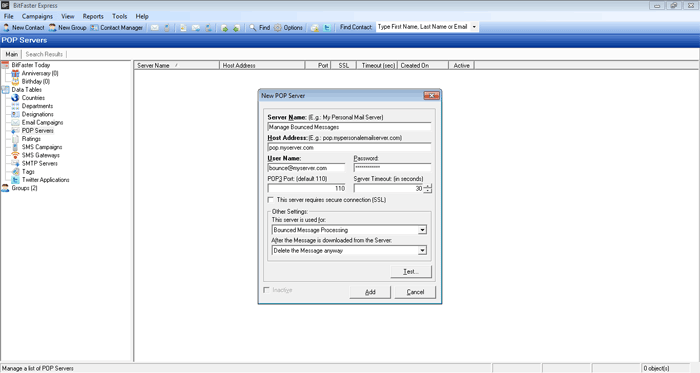Click the Find Contact search box

pyautogui.click(x=423, y=27)
